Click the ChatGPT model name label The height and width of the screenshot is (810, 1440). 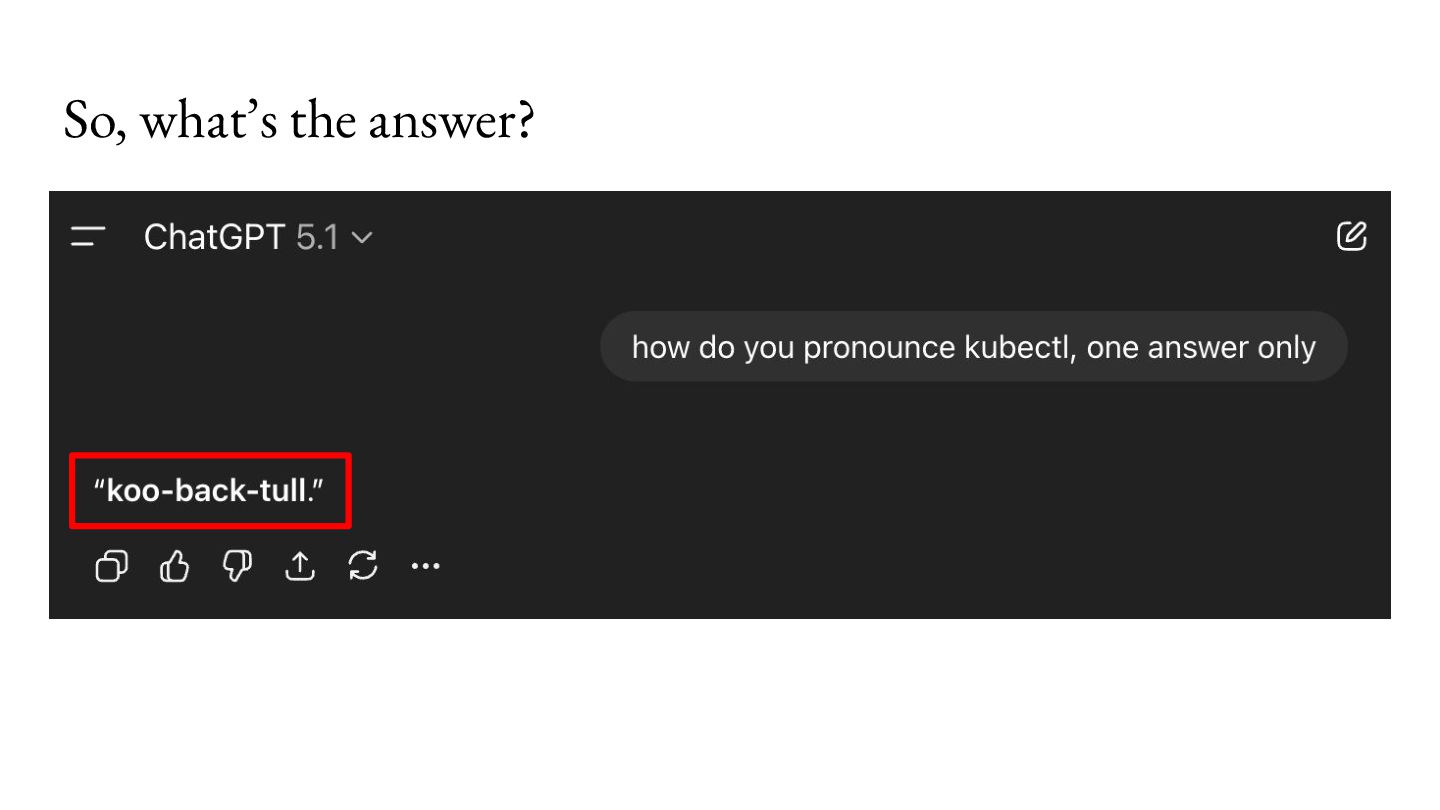[x=214, y=237]
